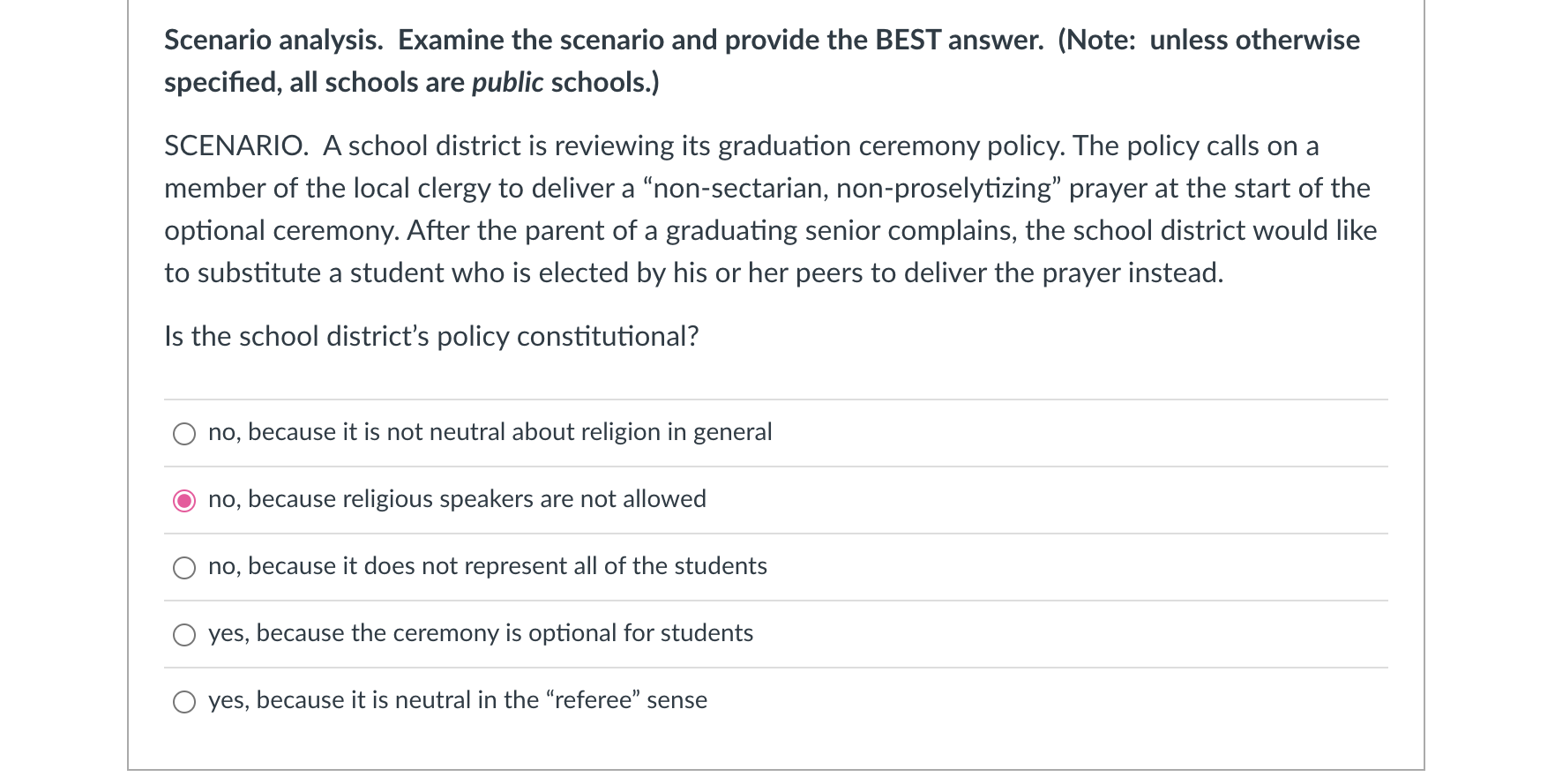
Task: Click the bold 'Scenario analysis.' heading text
Action: pyautogui.click(x=273, y=41)
